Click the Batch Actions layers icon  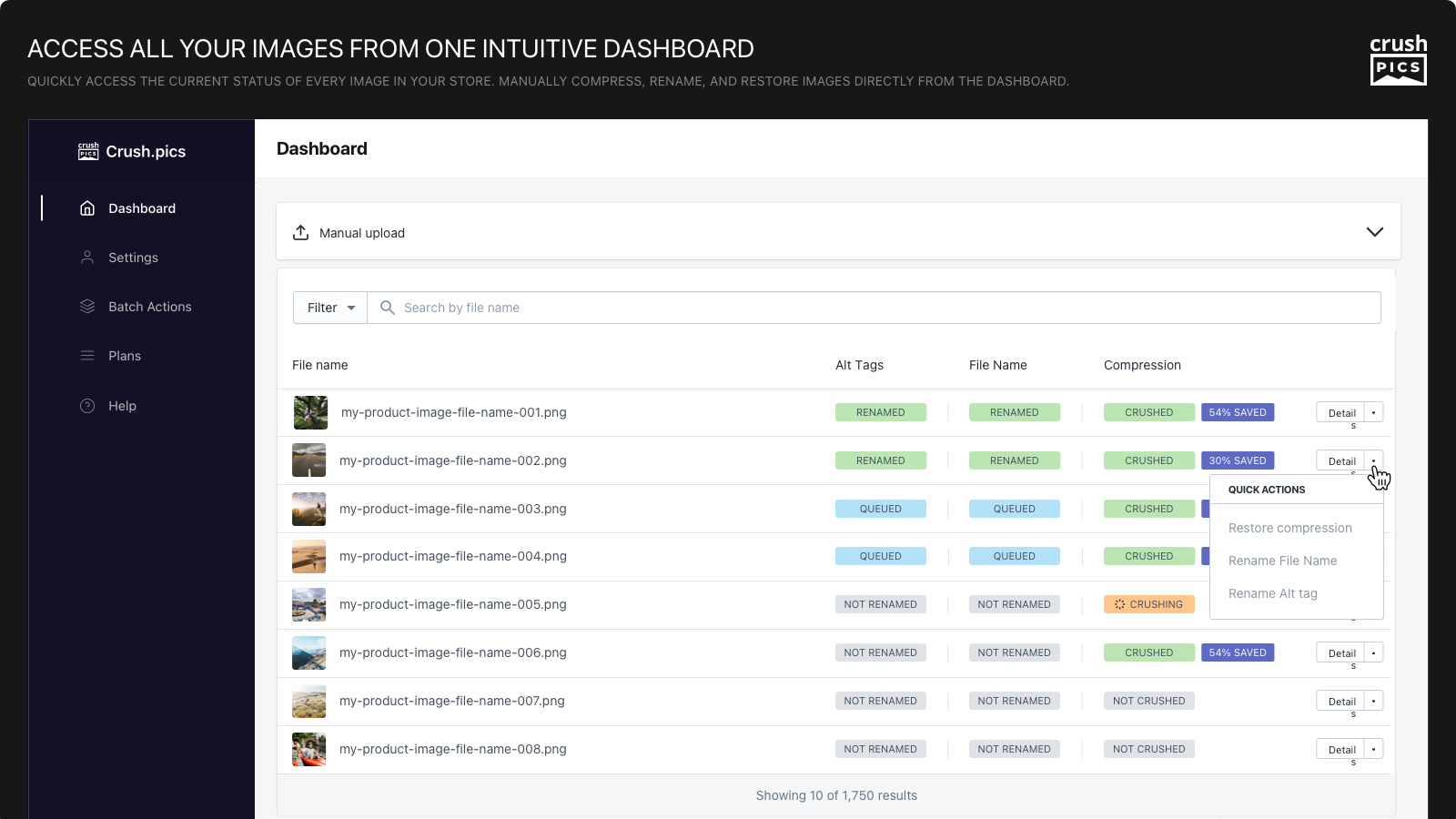87,307
